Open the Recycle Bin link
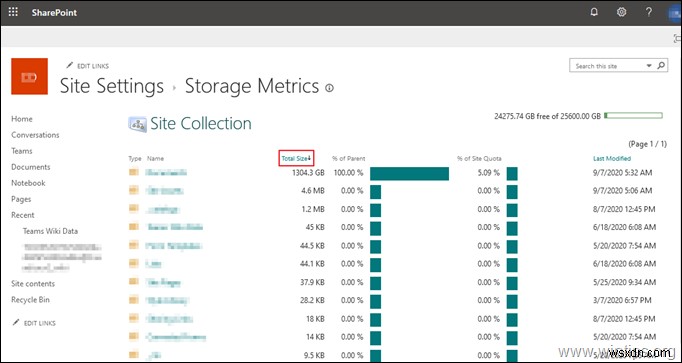This screenshot has height=363, width=682. coord(30,300)
